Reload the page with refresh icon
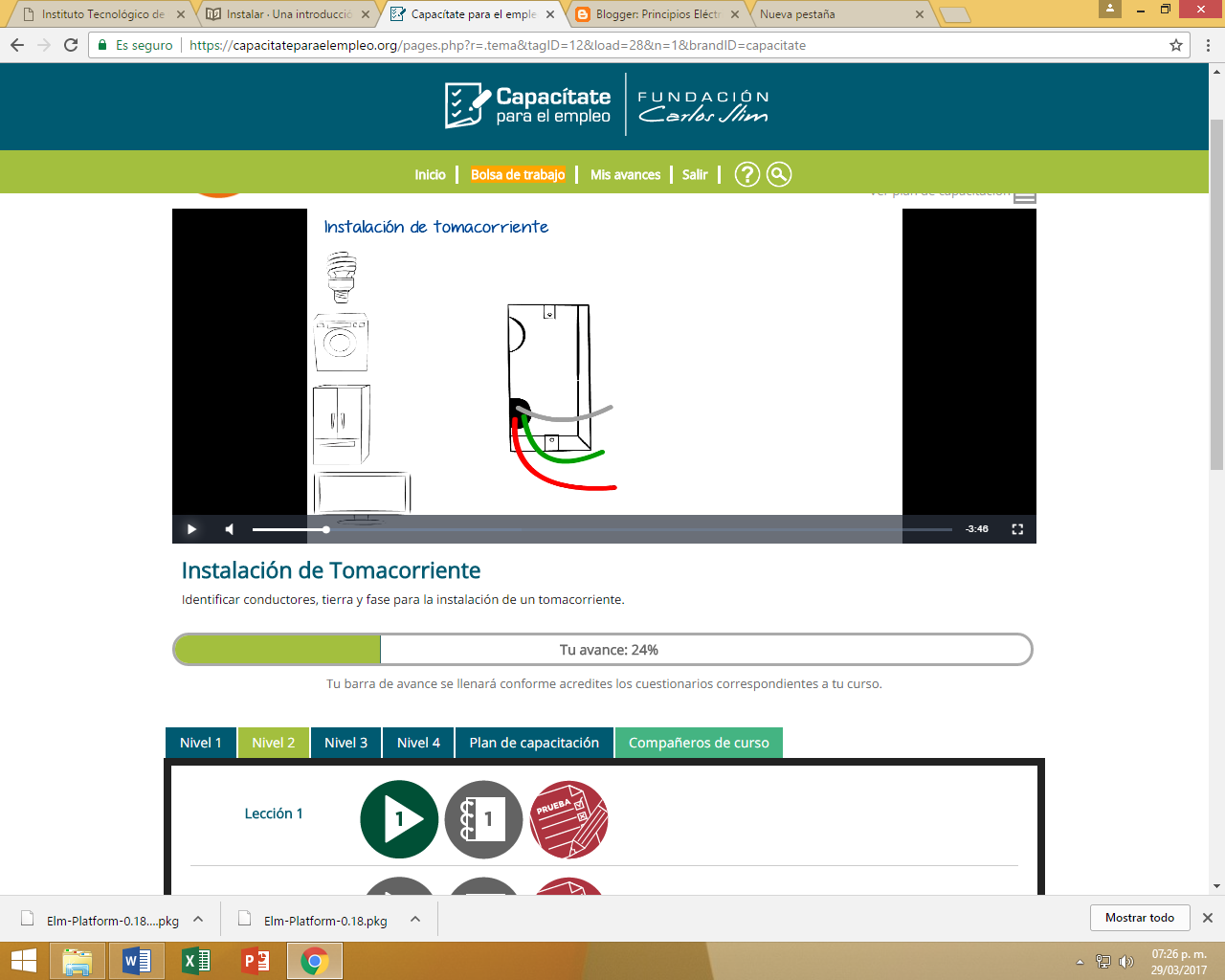Viewport: 1225px width, 980px height. tap(71, 45)
